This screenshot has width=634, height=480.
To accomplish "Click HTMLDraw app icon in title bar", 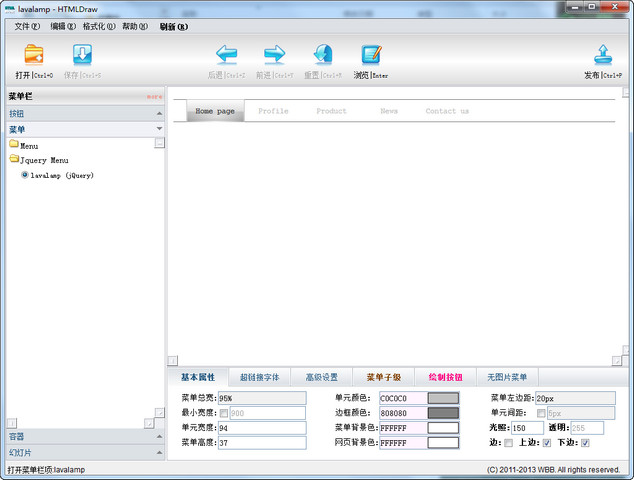I will coord(10,9).
